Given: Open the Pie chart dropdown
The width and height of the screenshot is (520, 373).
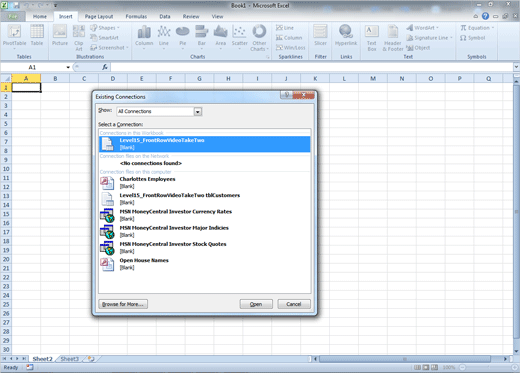Looking at the screenshot, I should [x=183, y=37].
